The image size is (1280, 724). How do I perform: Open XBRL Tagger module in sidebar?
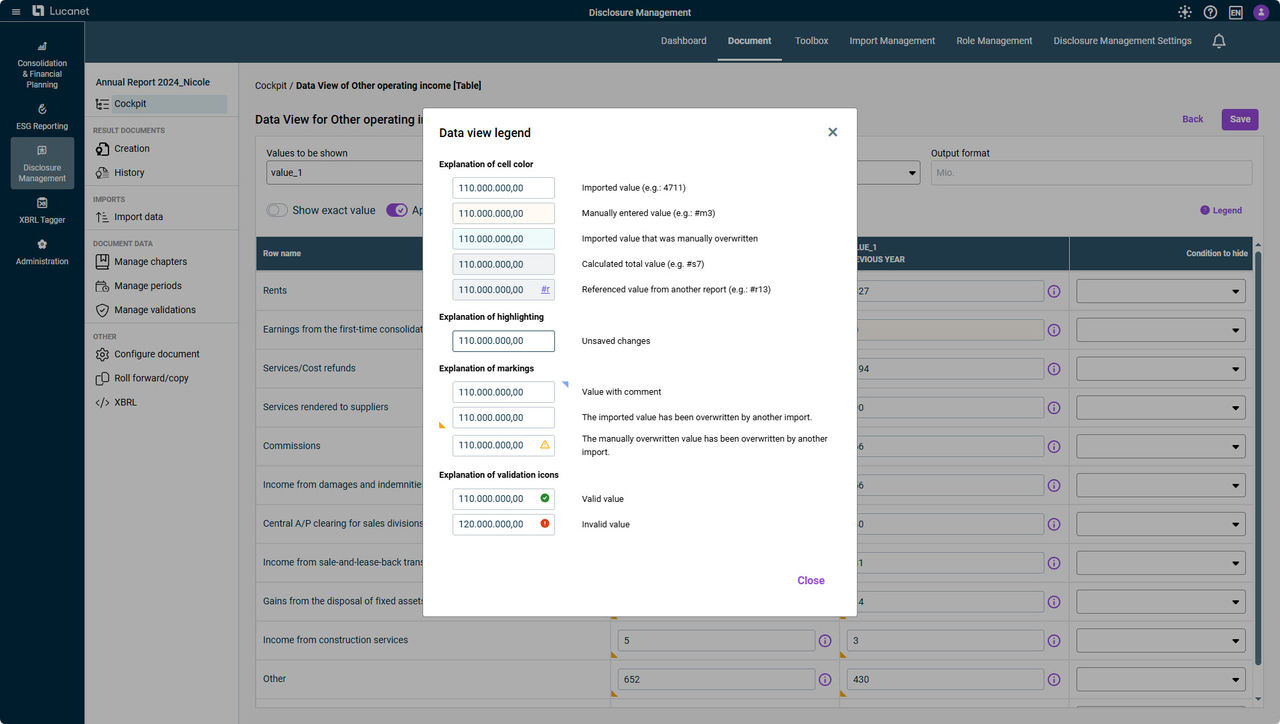(42, 209)
